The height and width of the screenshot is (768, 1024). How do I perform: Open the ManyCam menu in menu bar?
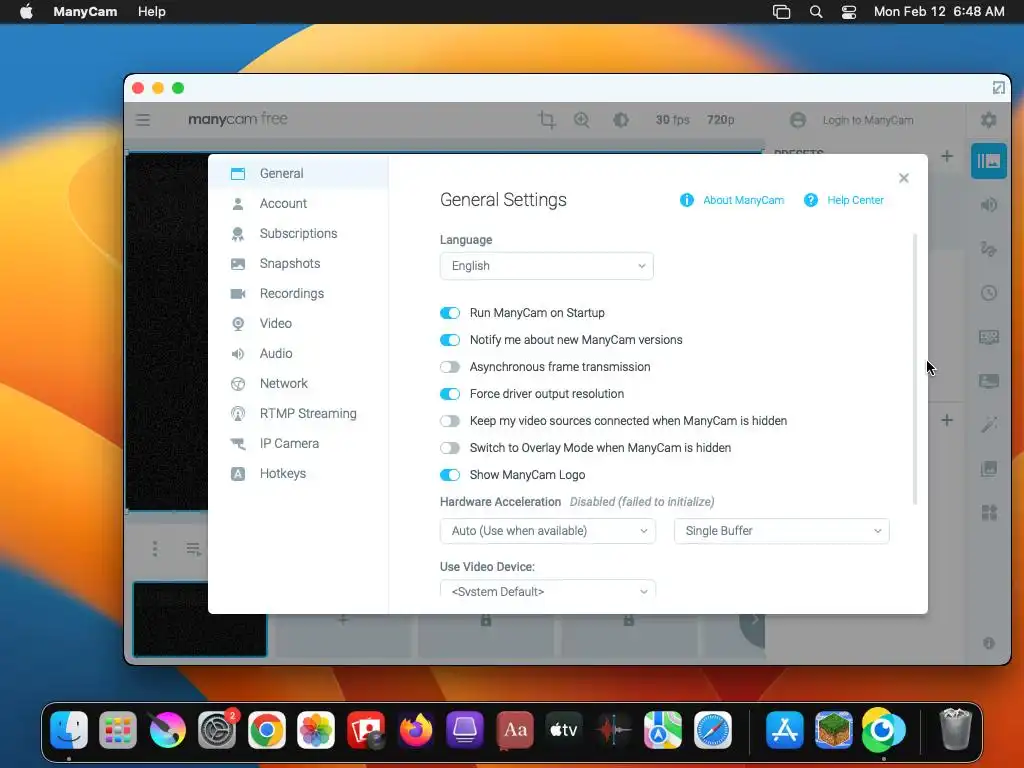click(x=85, y=12)
